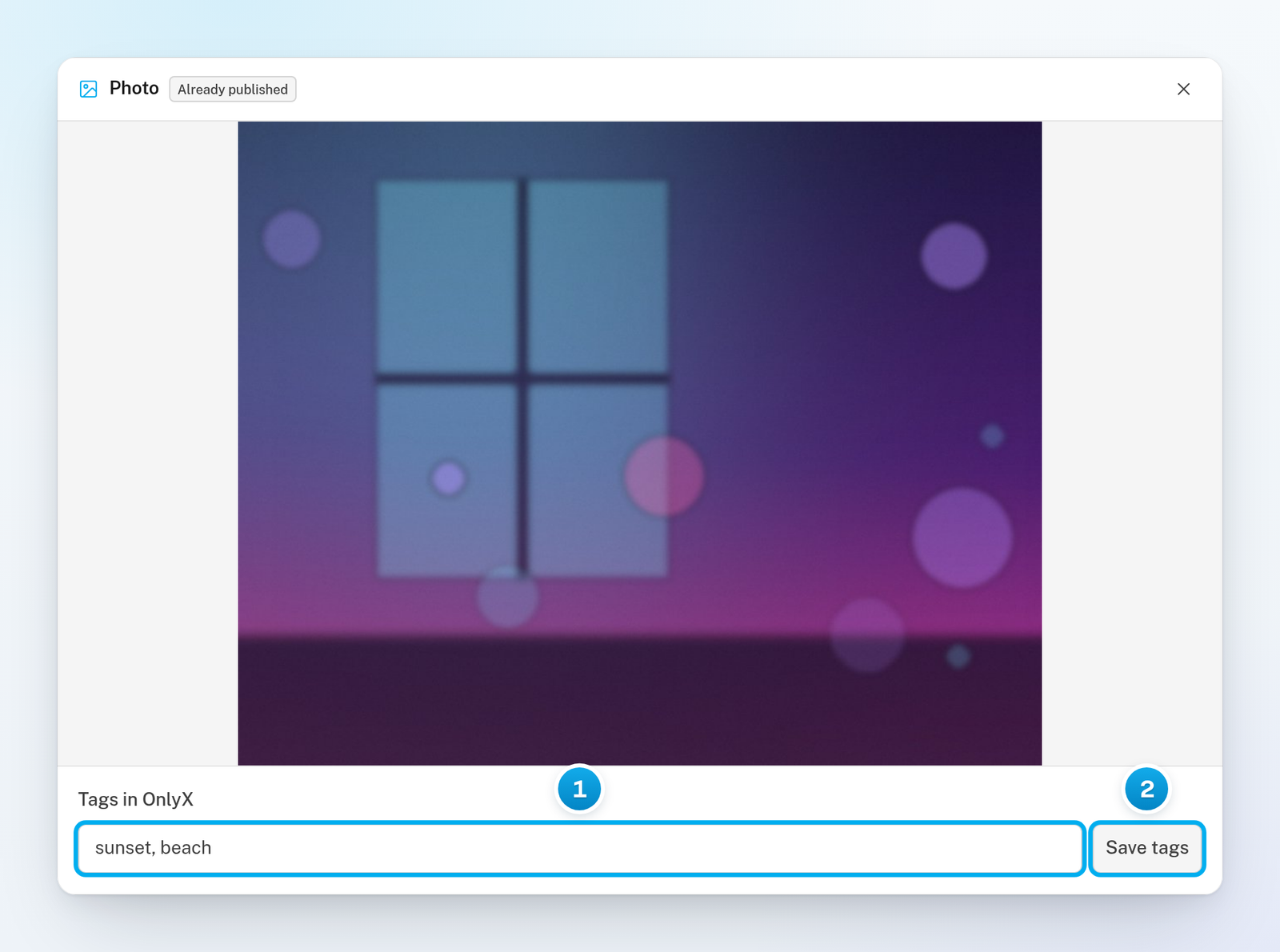1280x952 pixels.
Task: Save tags for the photo
Action: [x=1147, y=848]
